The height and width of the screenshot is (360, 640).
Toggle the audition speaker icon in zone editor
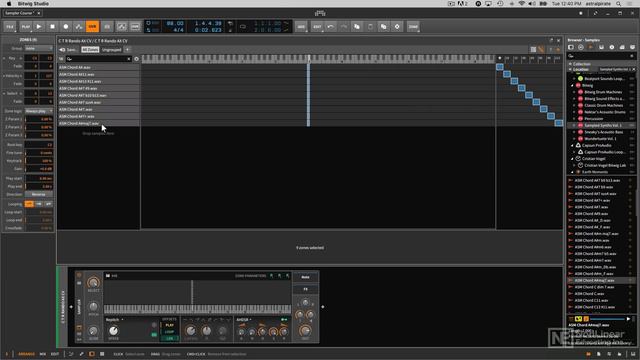[x=62, y=50]
